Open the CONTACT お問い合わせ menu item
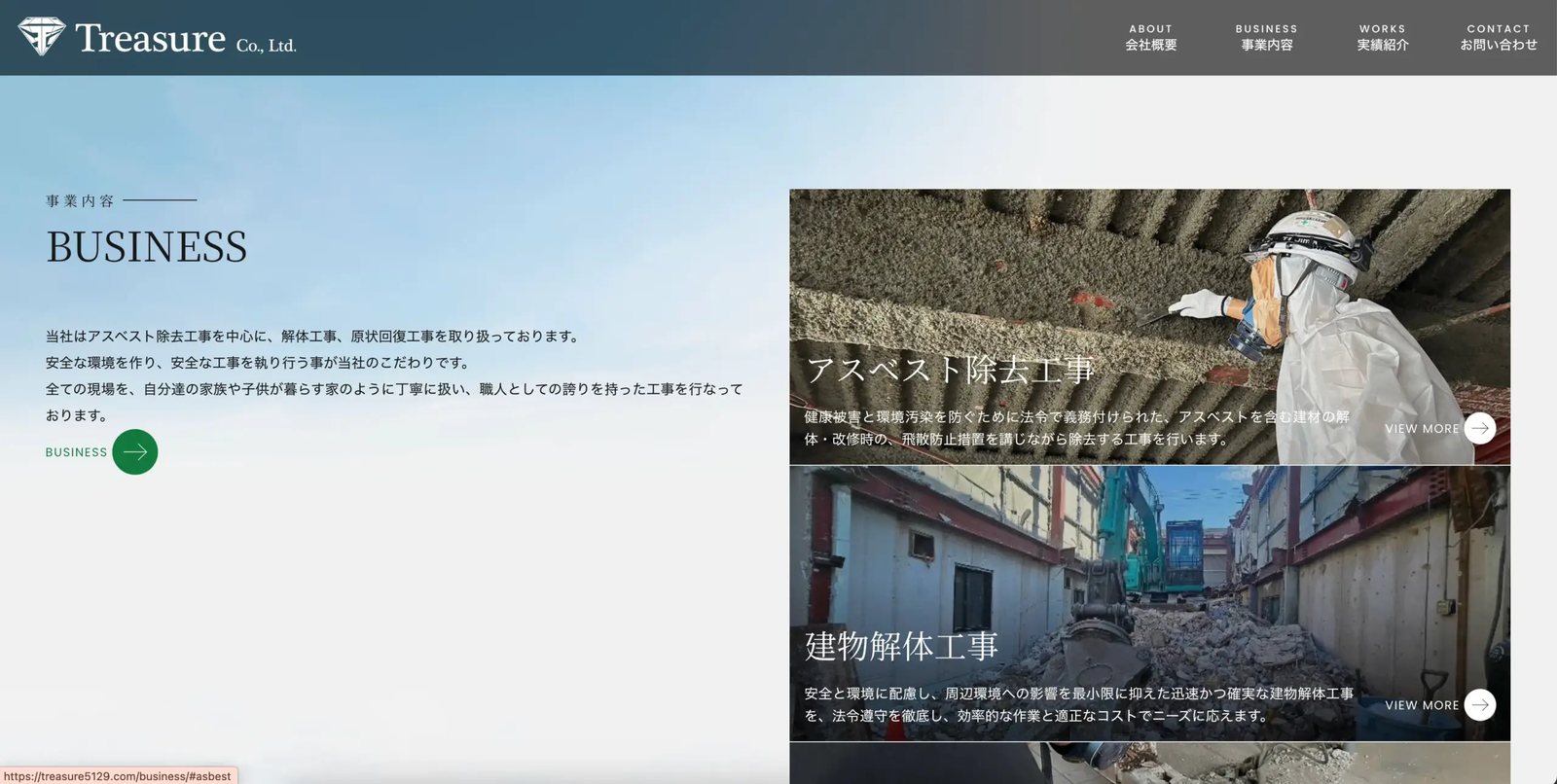This screenshot has width=1557, height=784. [x=1499, y=38]
